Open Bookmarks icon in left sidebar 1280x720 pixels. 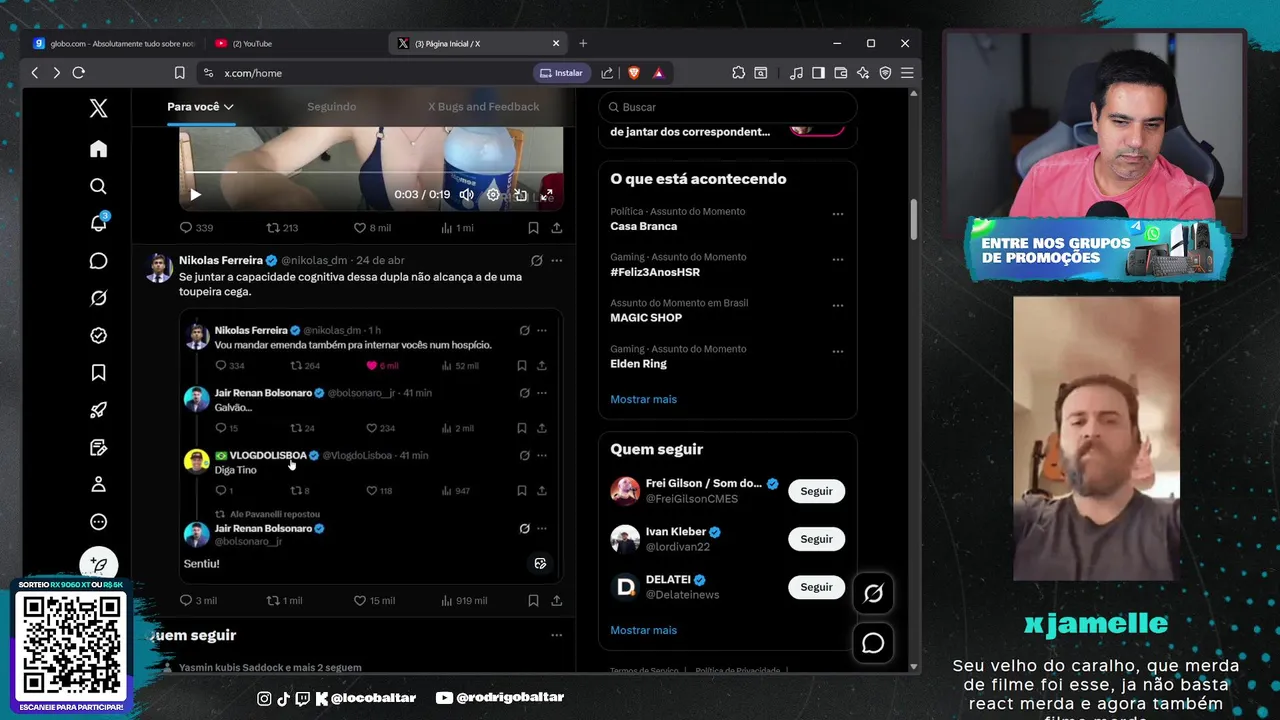pos(98,373)
